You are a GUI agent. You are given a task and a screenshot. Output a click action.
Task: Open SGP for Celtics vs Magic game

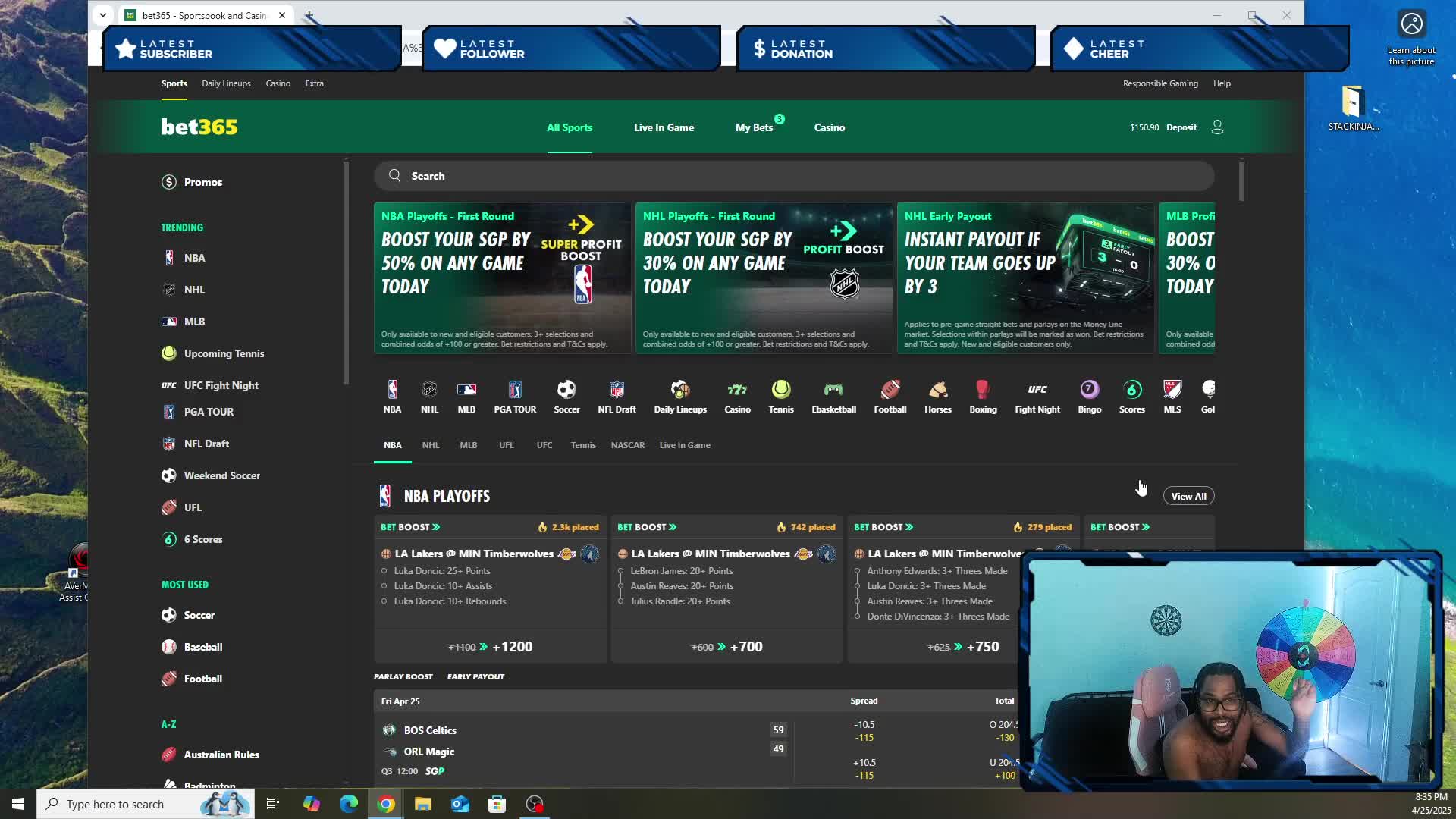click(435, 771)
